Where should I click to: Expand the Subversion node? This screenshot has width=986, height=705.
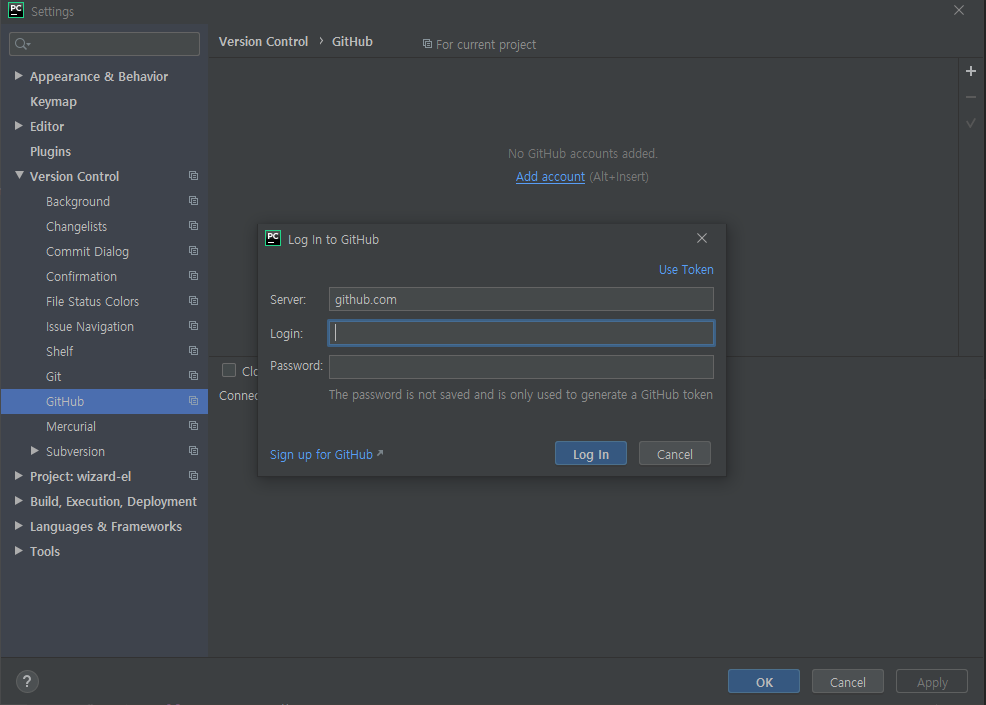tap(35, 451)
